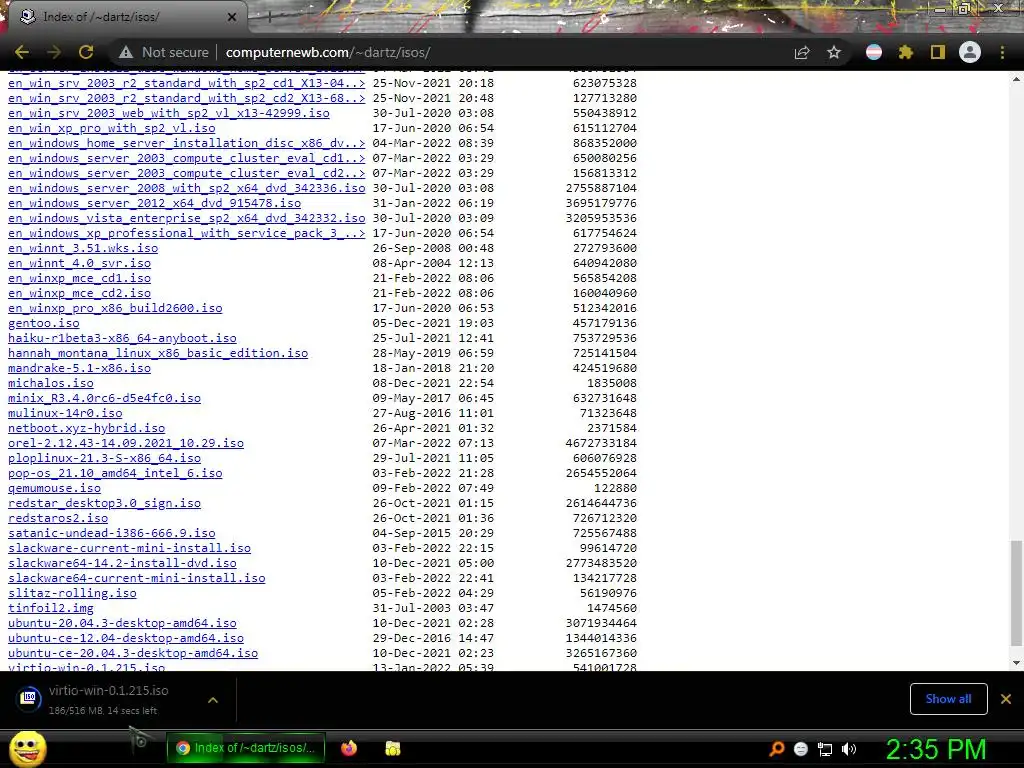Open en_winnt_3.51.wks.iso link
Screen dimensions: 1024x768
[x=83, y=248]
